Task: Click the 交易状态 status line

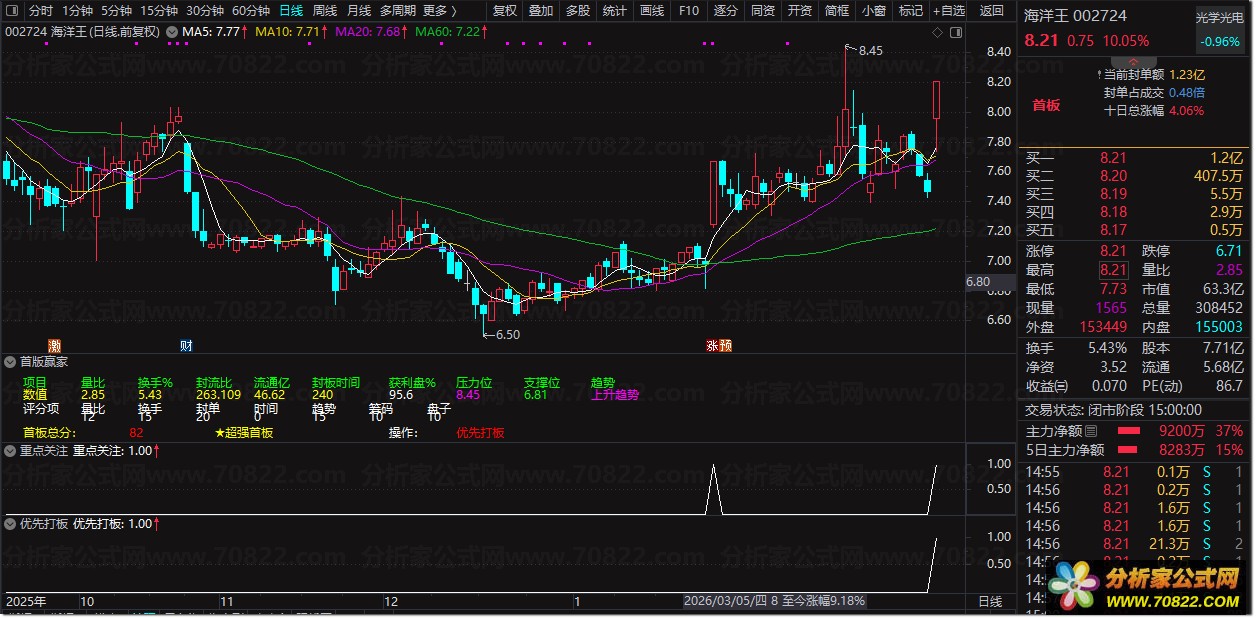Action: (x=1114, y=410)
